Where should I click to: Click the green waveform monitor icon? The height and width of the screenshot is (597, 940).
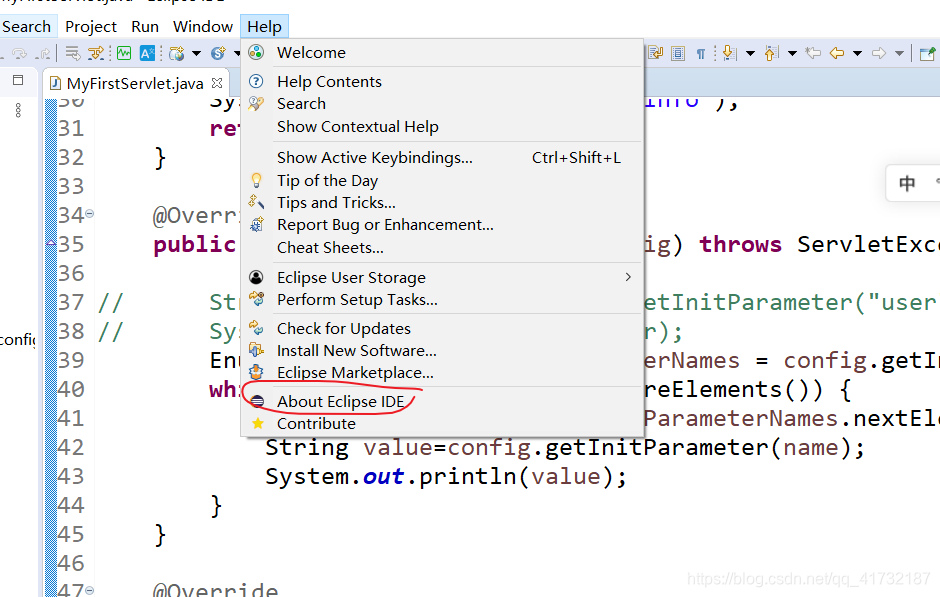coord(124,53)
